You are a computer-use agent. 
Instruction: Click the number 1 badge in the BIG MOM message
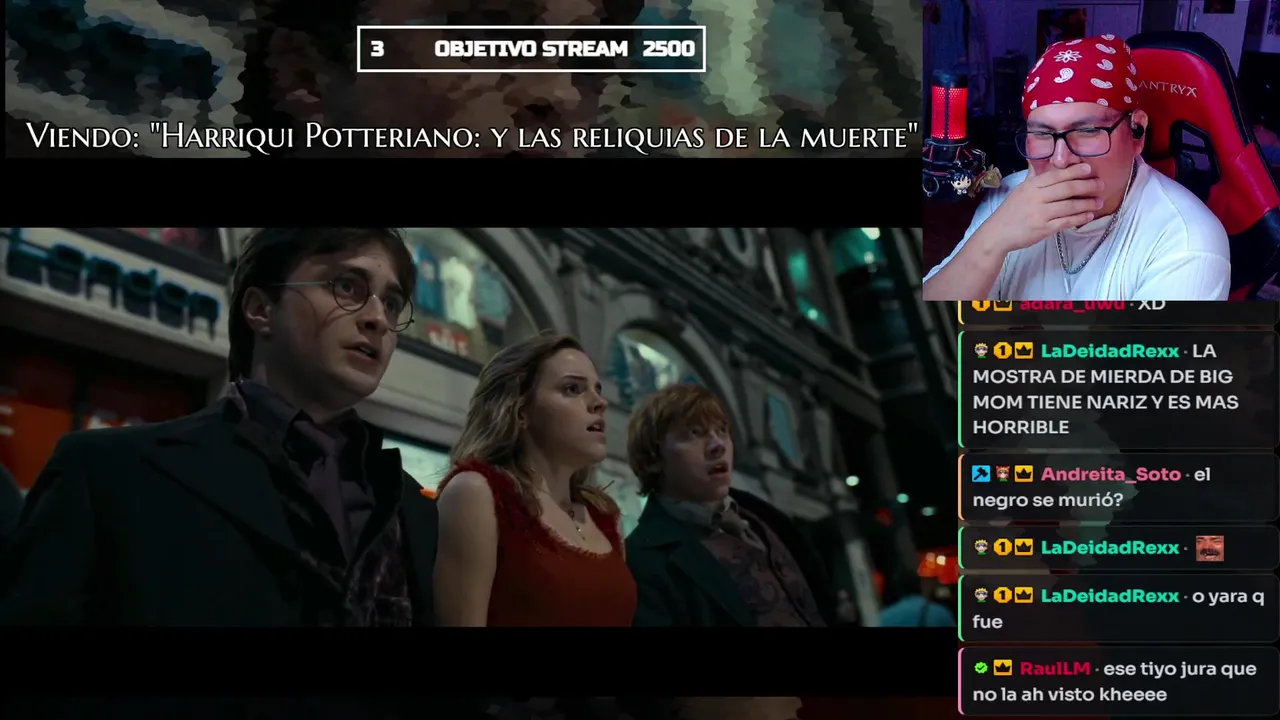1002,351
